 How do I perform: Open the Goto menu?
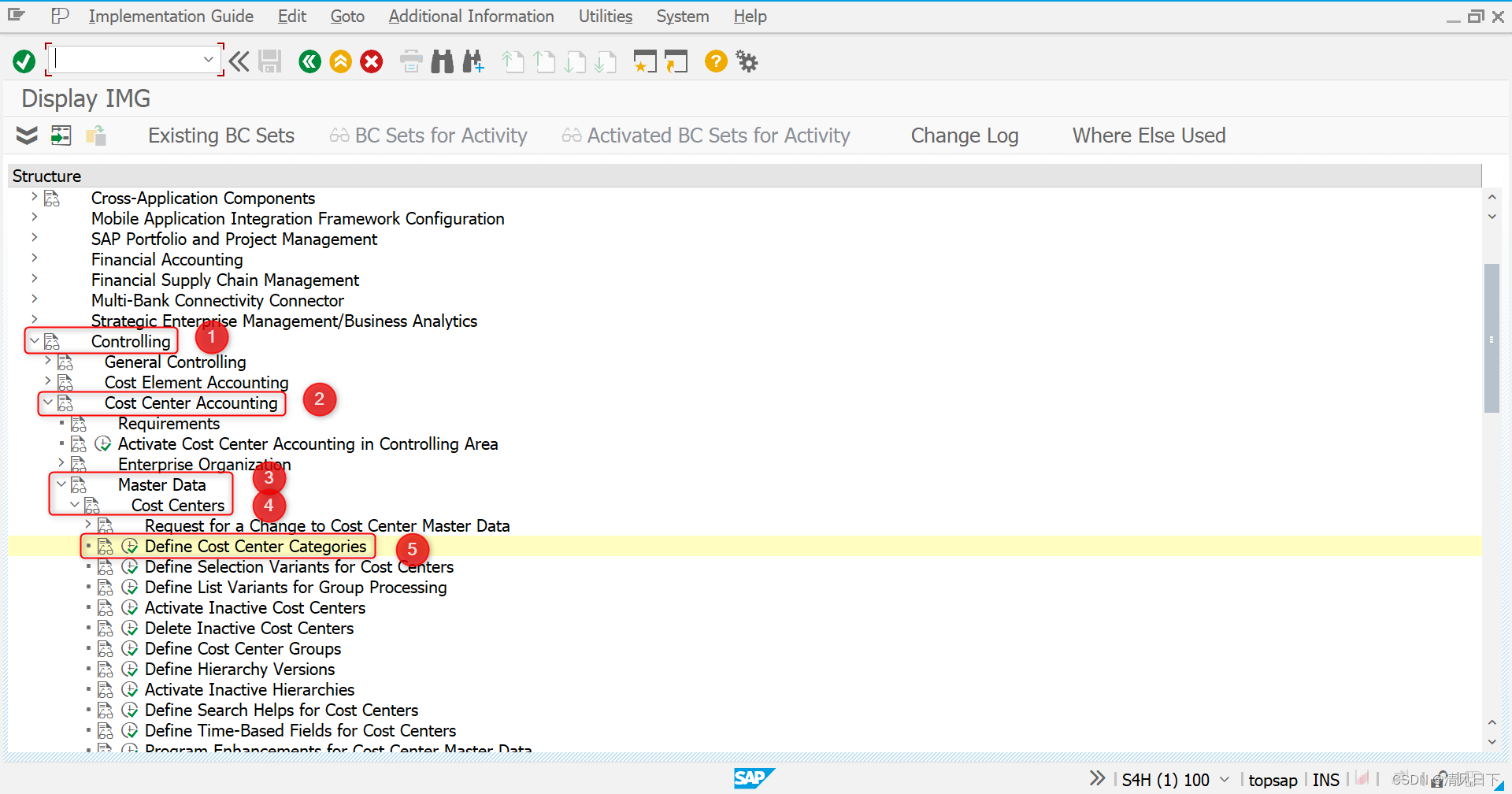tap(347, 16)
